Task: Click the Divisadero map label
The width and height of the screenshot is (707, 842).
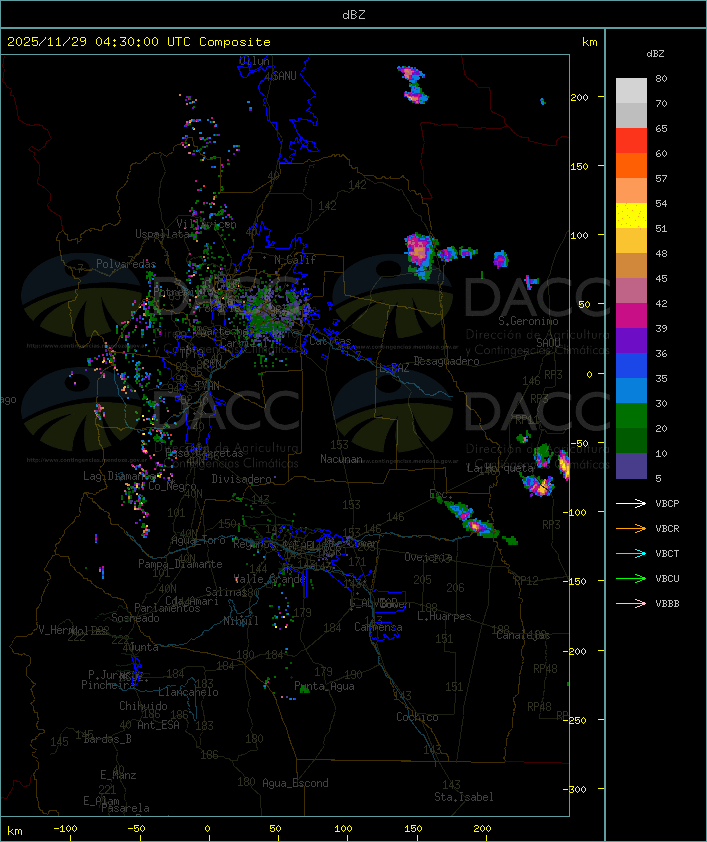Action: tap(241, 478)
